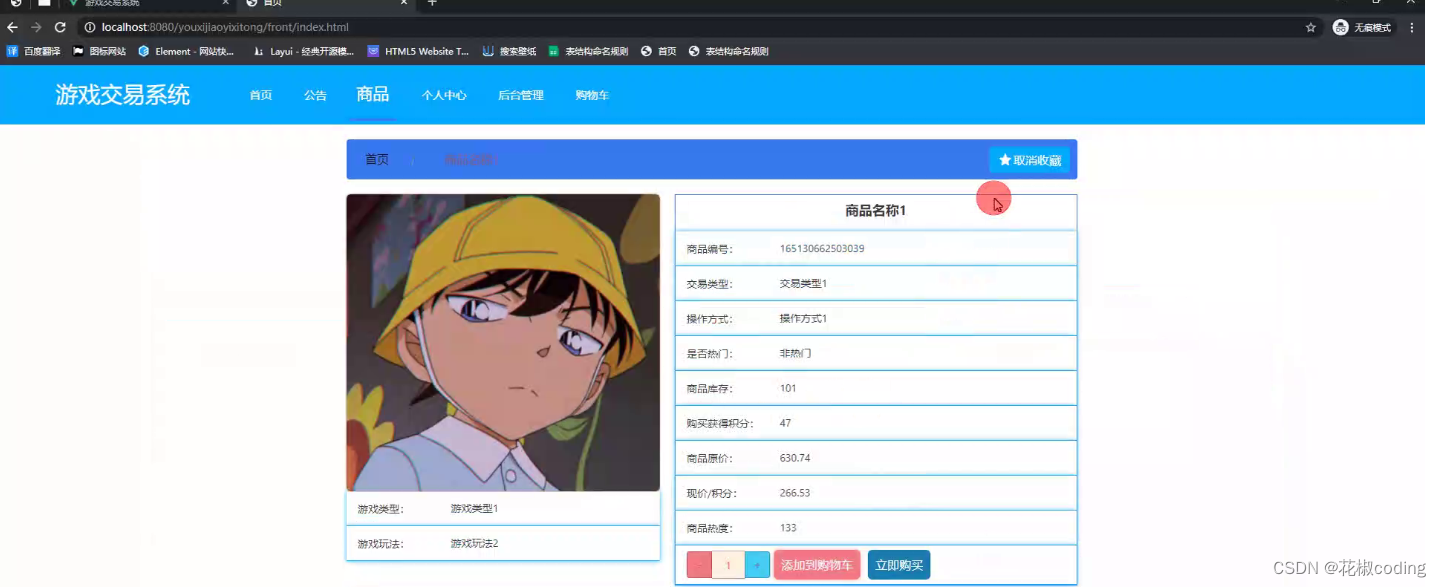Switch to the 商品 tab
1441x587 pixels.
pos(373,95)
